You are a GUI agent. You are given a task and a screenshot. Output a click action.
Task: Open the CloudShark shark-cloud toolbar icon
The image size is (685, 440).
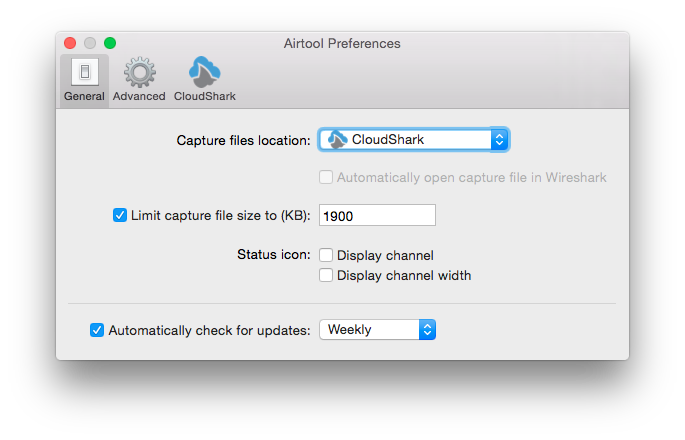coord(204,72)
